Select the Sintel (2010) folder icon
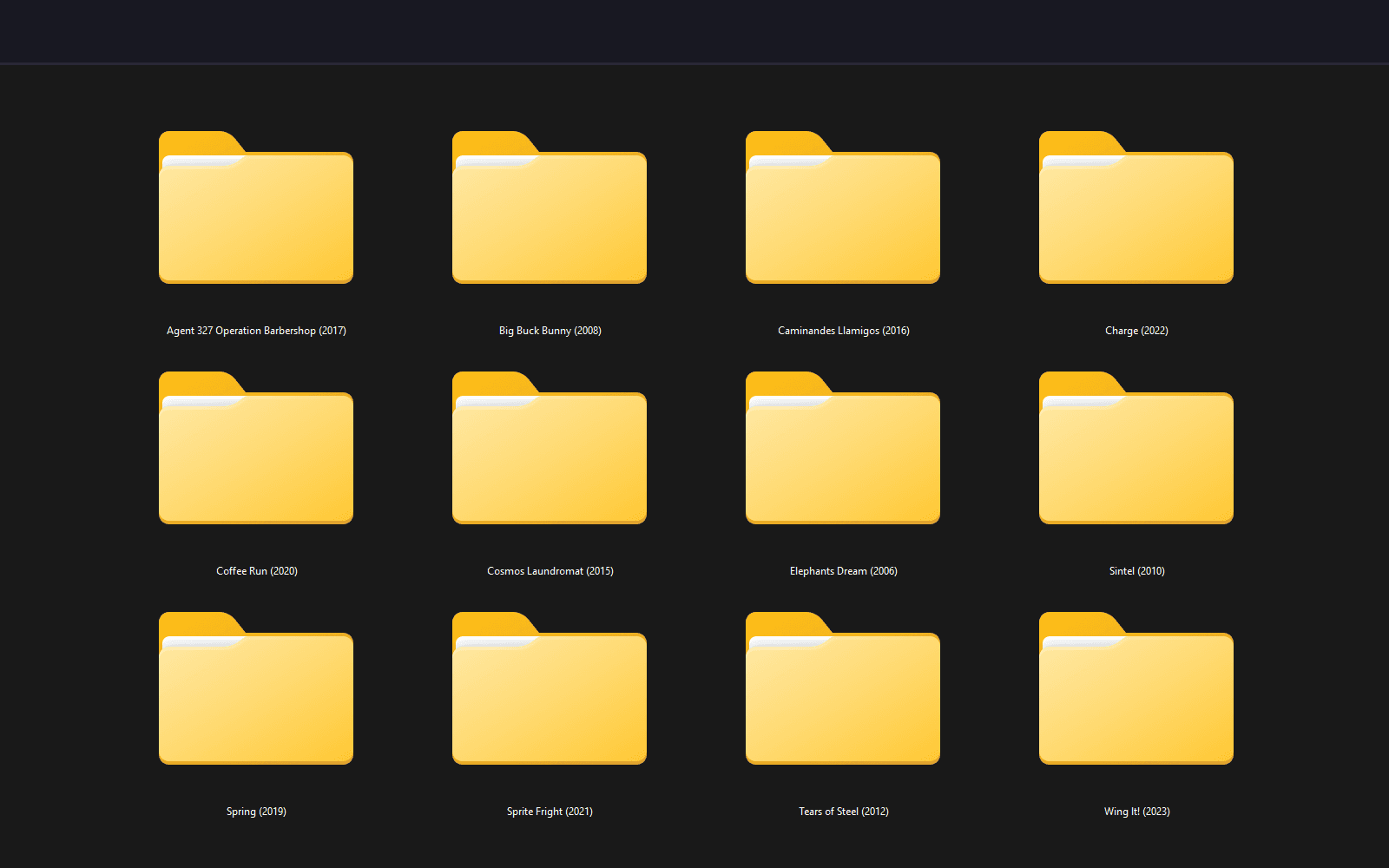This screenshot has height=868, width=1389. tap(1136, 448)
